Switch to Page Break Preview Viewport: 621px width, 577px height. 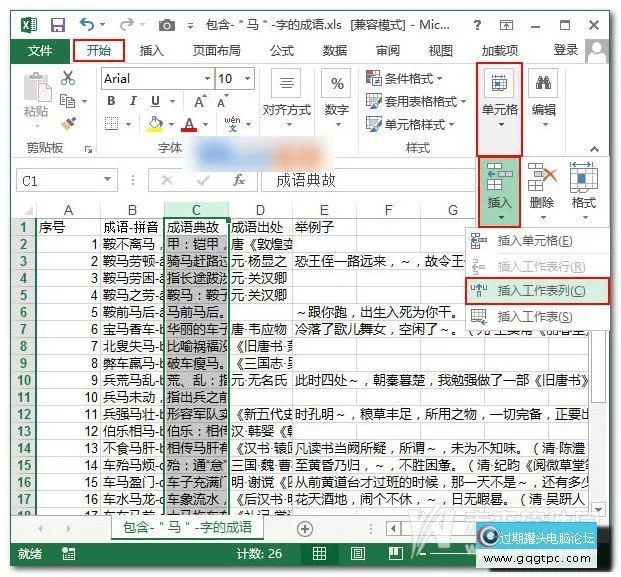396,553
